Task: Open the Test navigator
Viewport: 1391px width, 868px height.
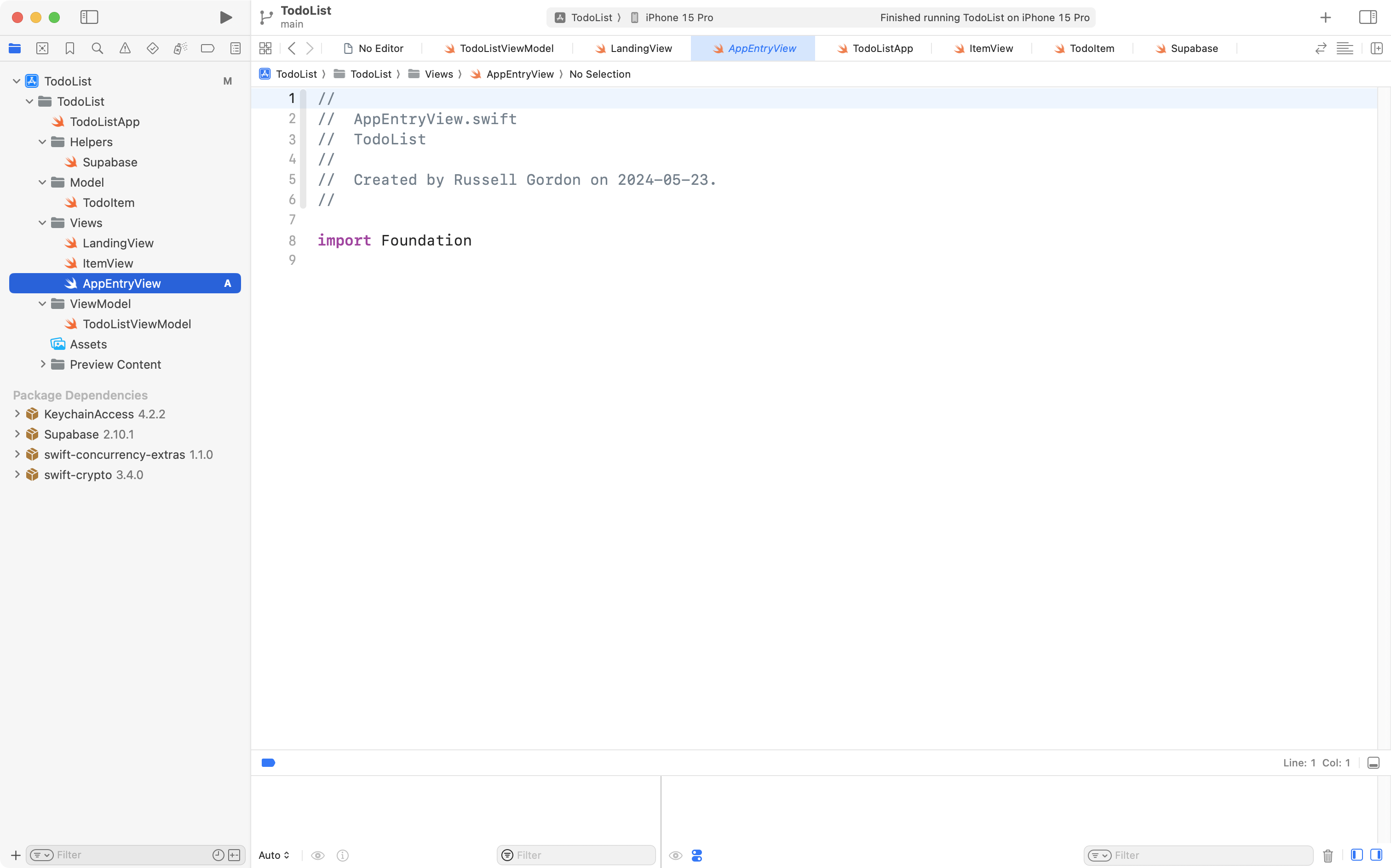Action: [152, 48]
